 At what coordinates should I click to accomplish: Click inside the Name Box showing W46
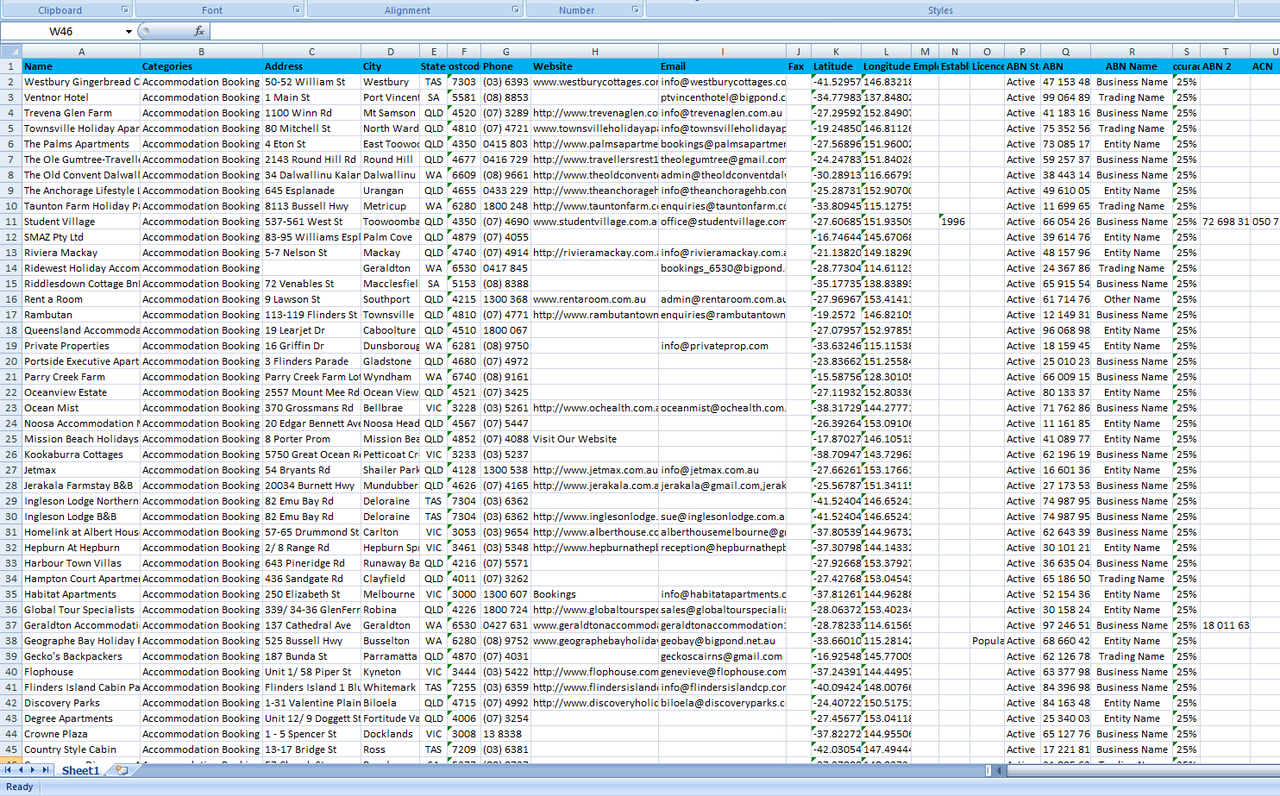tap(62, 32)
